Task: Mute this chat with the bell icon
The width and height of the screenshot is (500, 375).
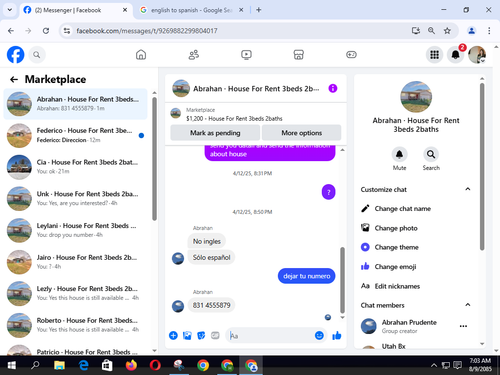Action: pos(399,154)
